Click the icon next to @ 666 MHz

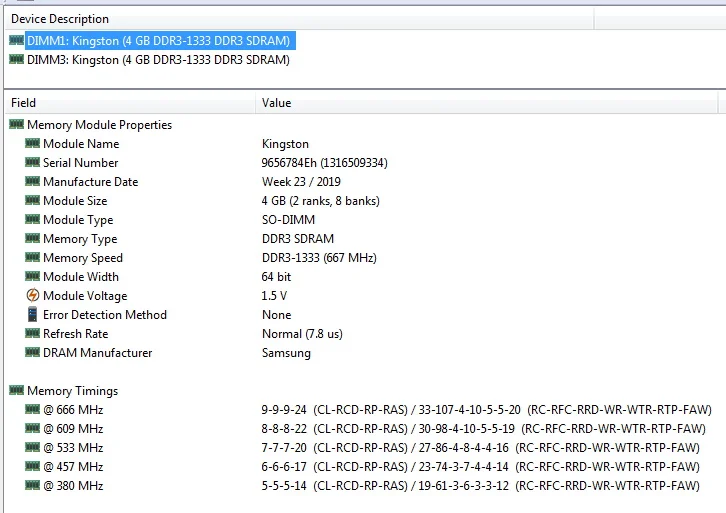32,409
